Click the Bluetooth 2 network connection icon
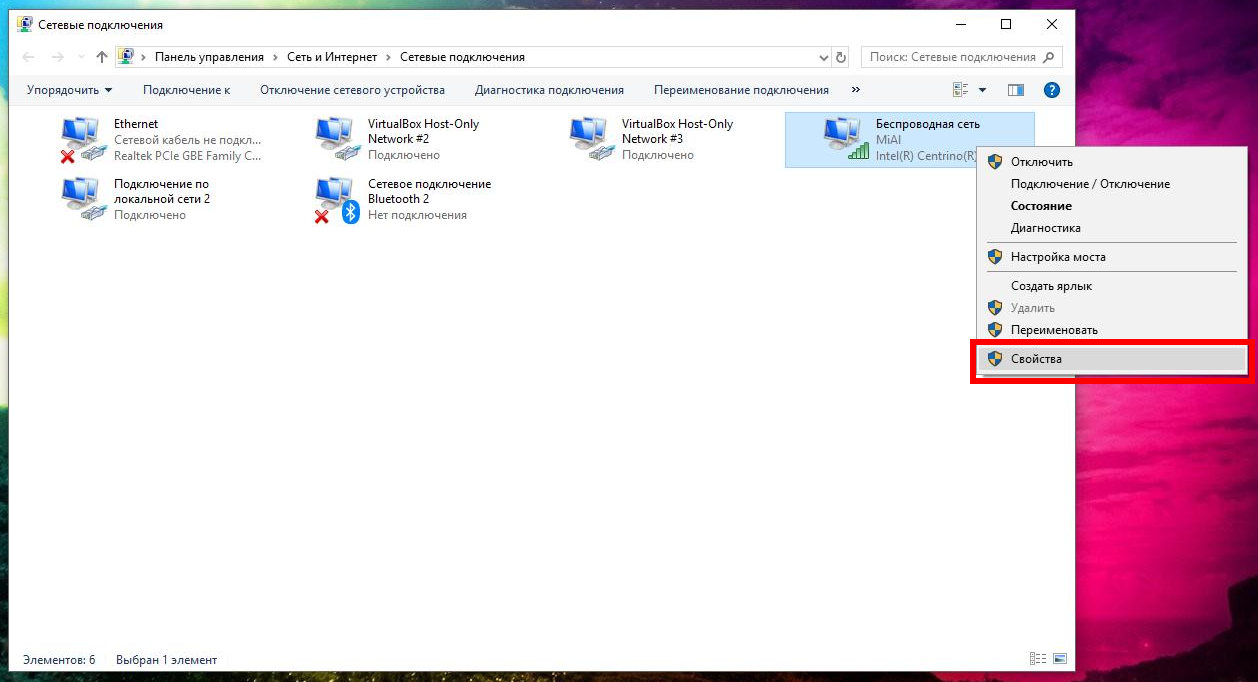 (336, 199)
